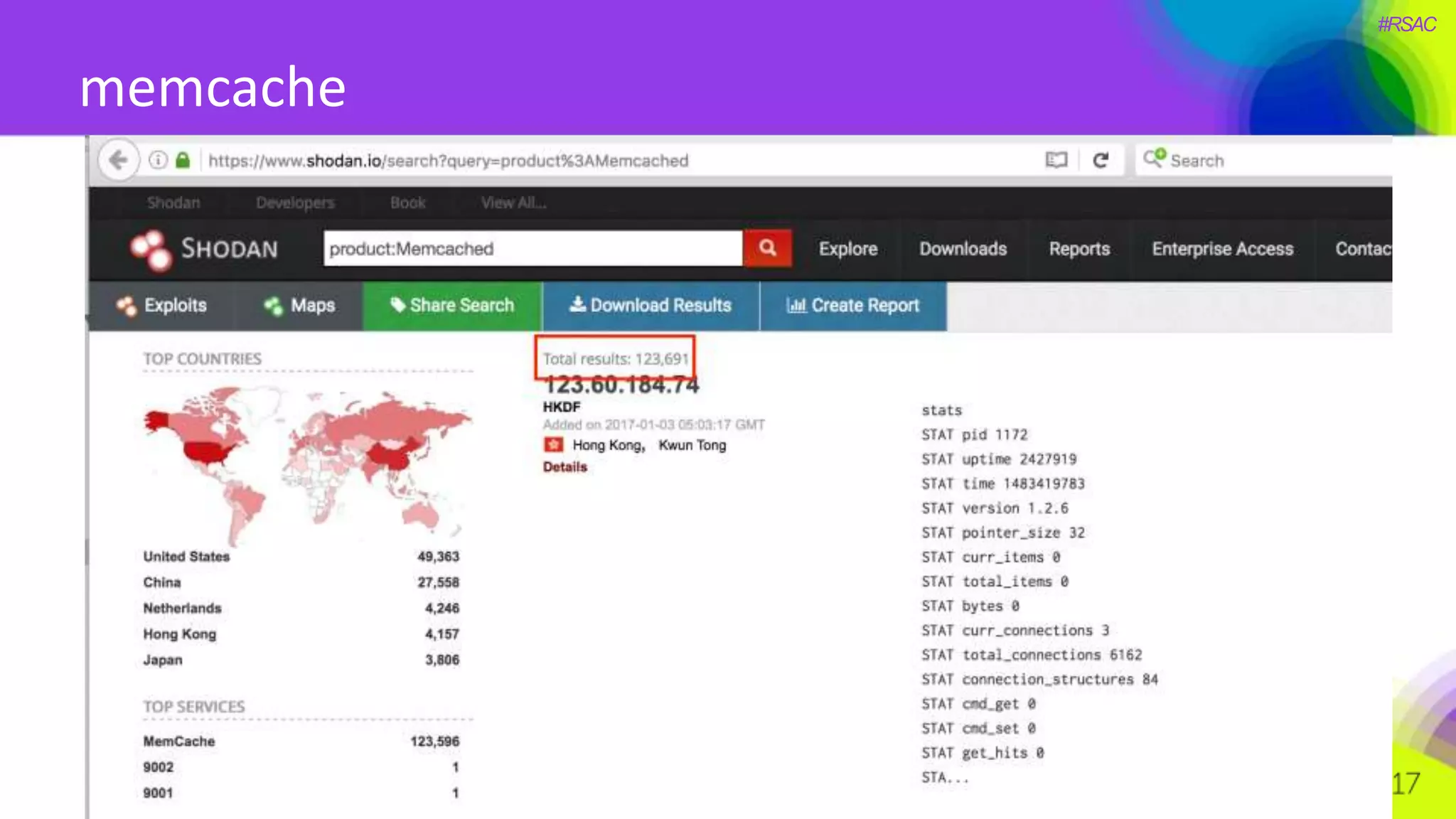Click the MemCache count 123,596
The image size is (1456, 819).
[434, 742]
